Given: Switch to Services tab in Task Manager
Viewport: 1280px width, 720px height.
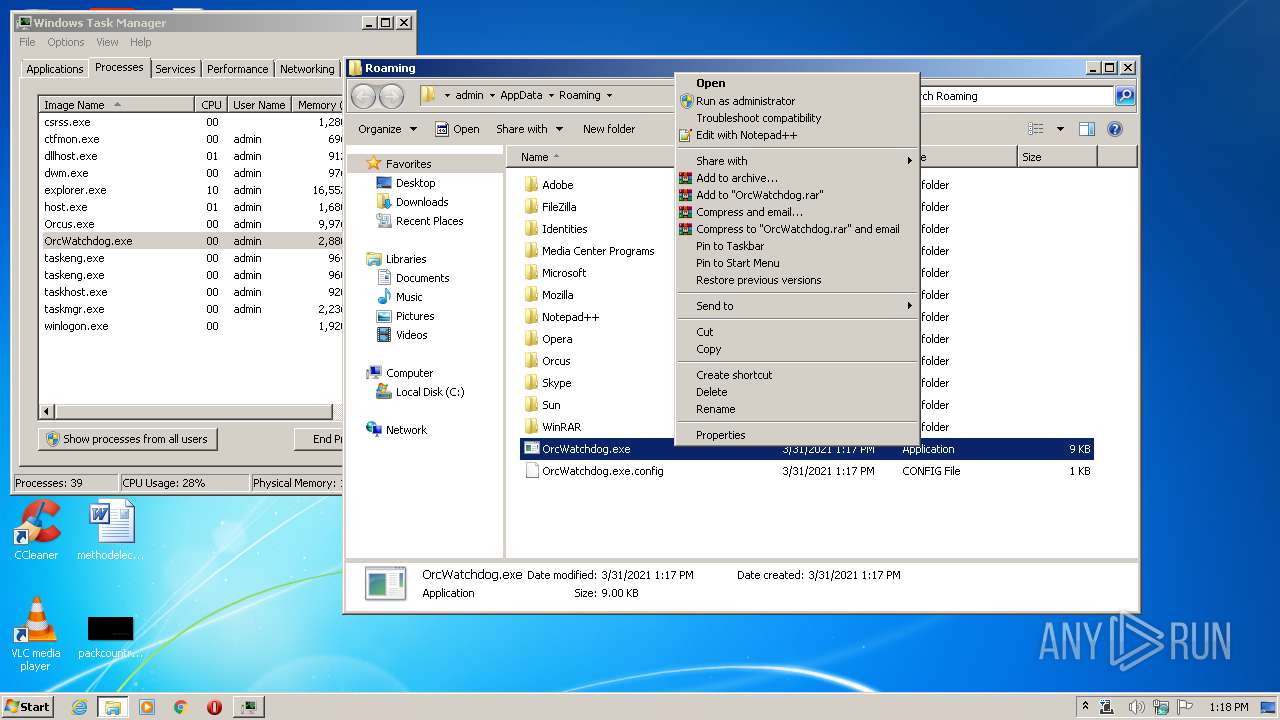Looking at the screenshot, I should [175, 69].
